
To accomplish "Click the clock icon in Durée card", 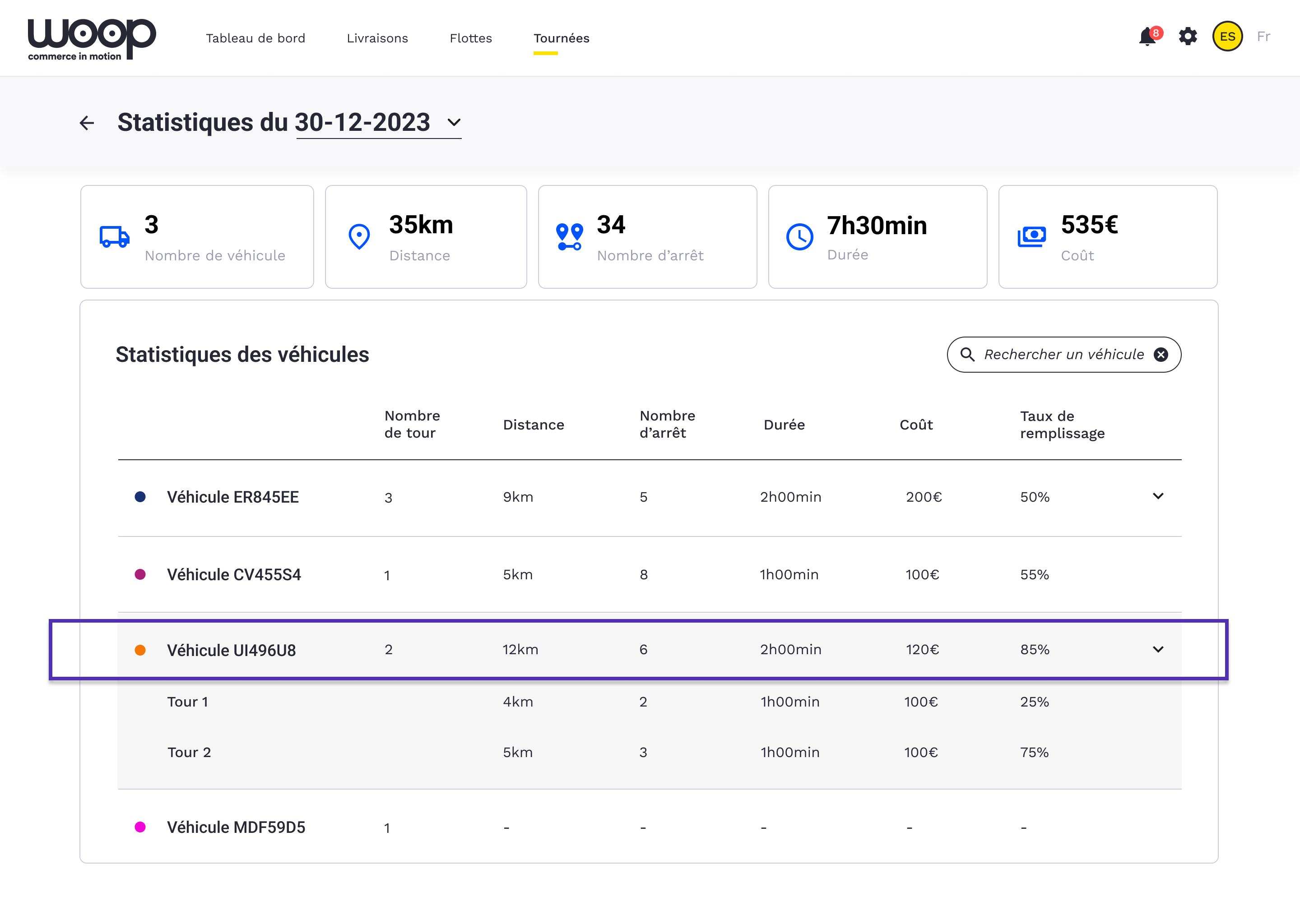I will pyautogui.click(x=799, y=236).
